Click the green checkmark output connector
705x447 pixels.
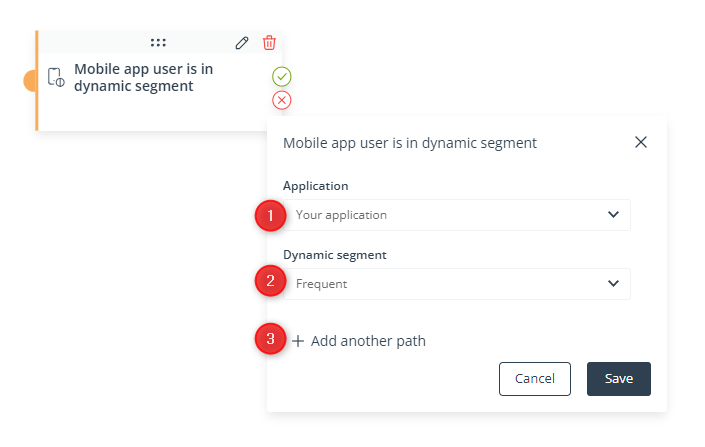point(282,76)
